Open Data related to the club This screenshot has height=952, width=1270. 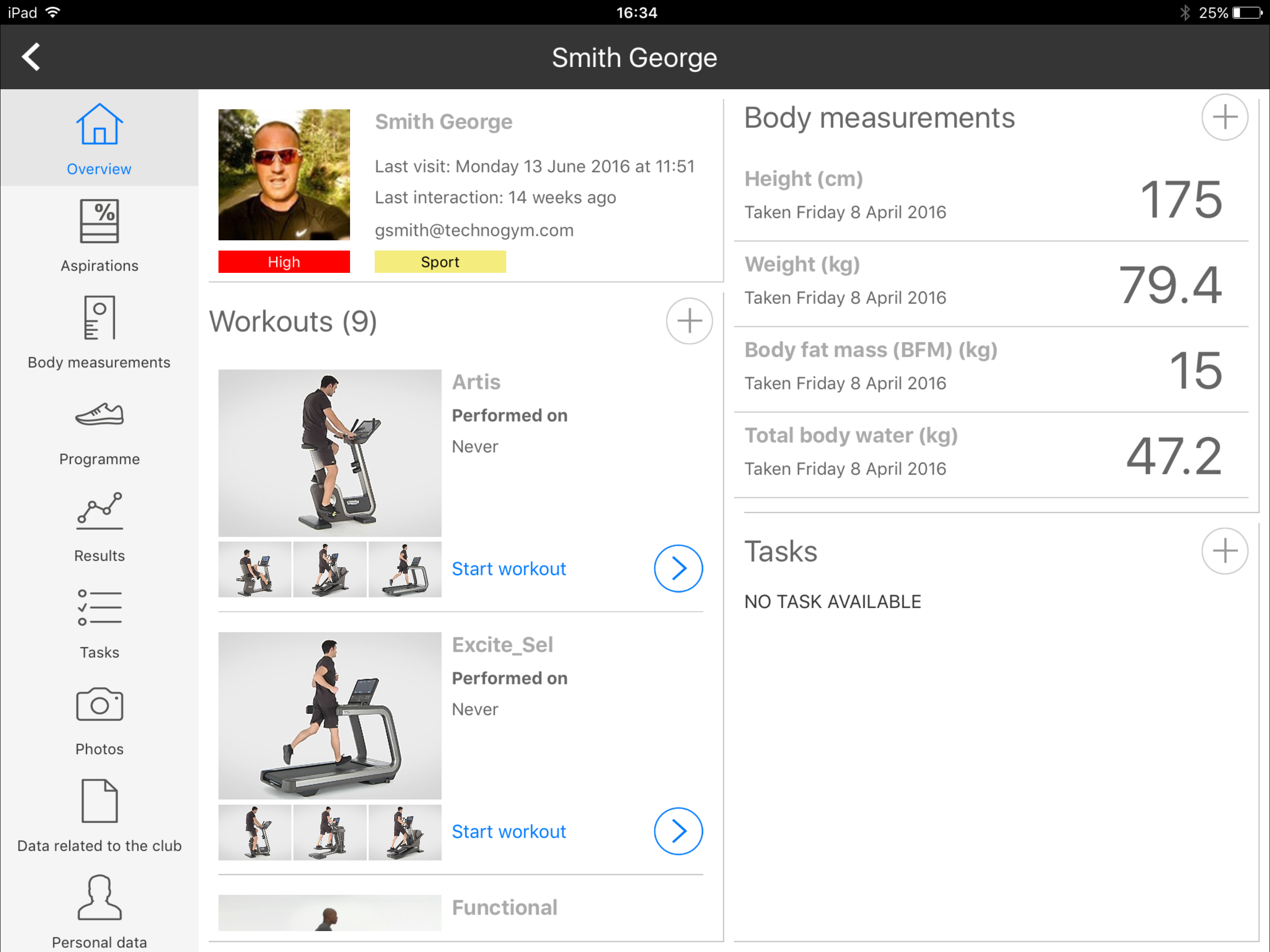99,814
